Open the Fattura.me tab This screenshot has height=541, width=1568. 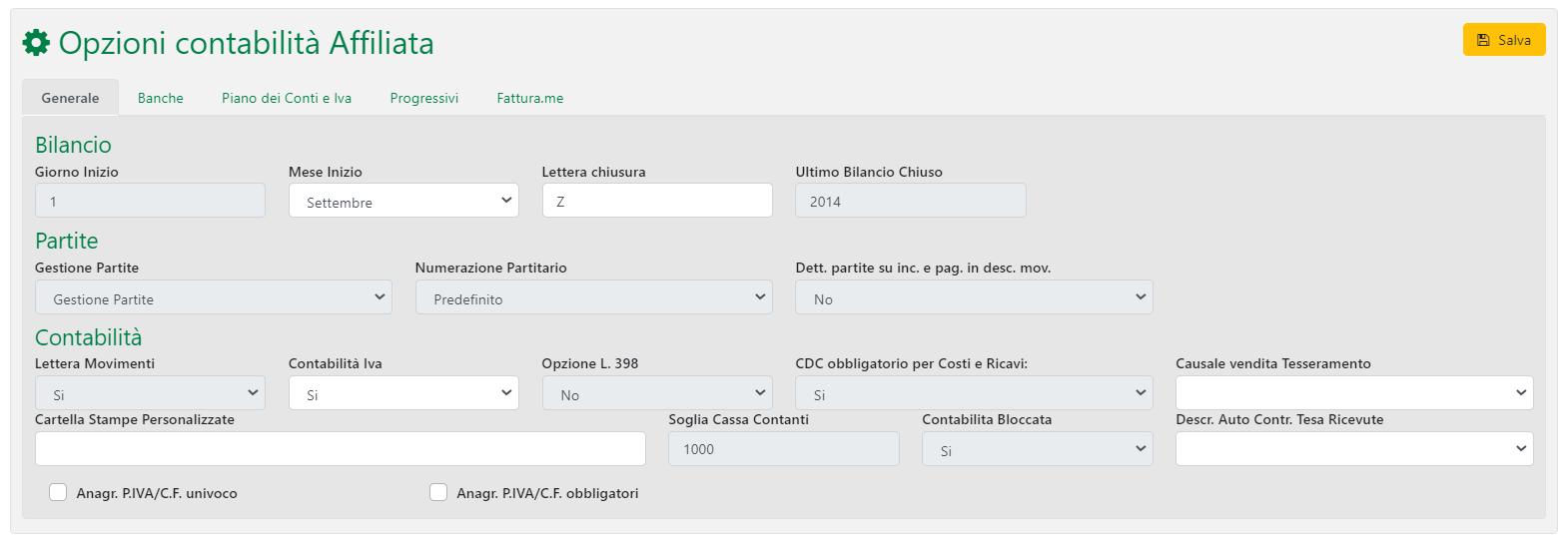coord(530,98)
